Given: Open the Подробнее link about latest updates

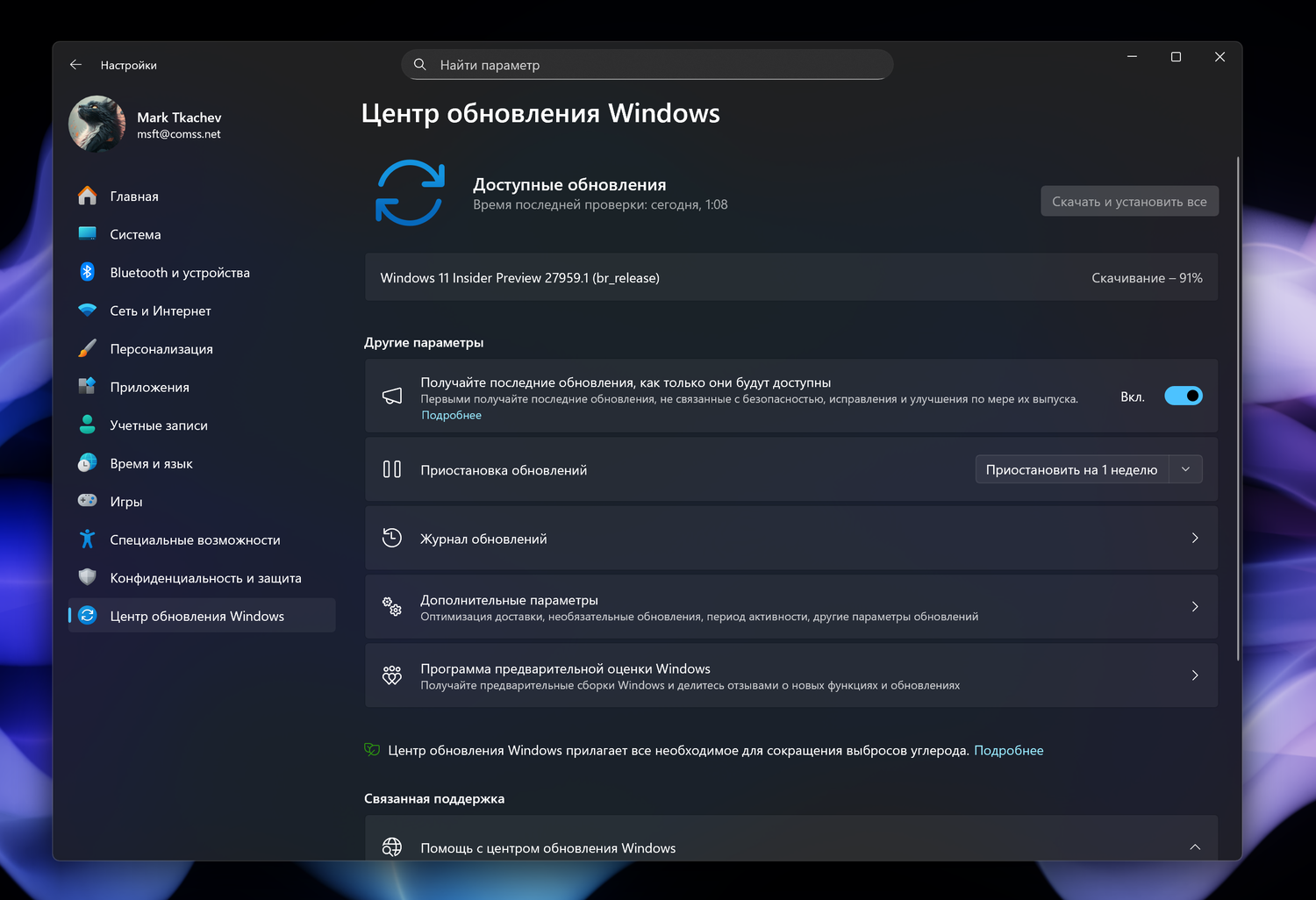Looking at the screenshot, I should (451, 414).
